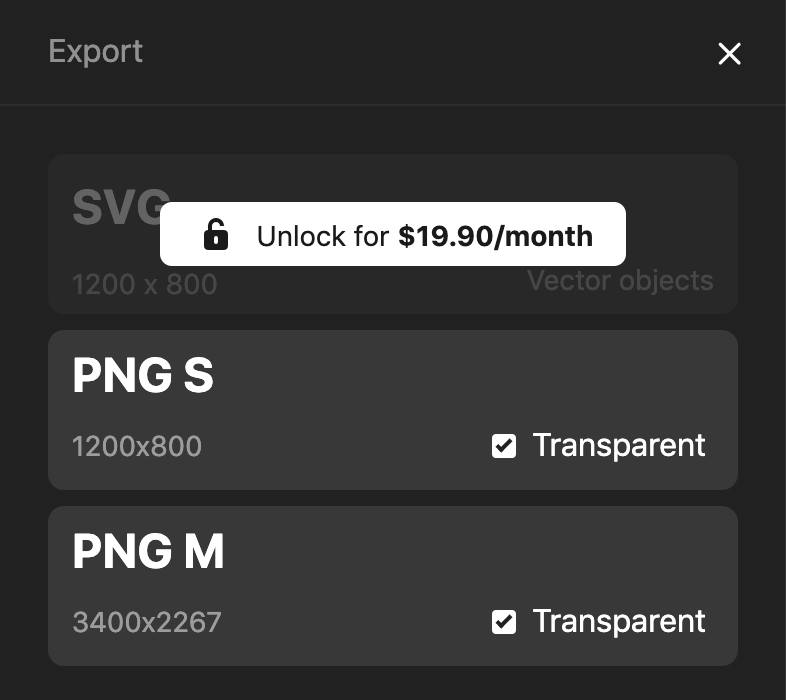The width and height of the screenshot is (786, 700).
Task: Select the PNG S export heading
Action: tap(143, 375)
